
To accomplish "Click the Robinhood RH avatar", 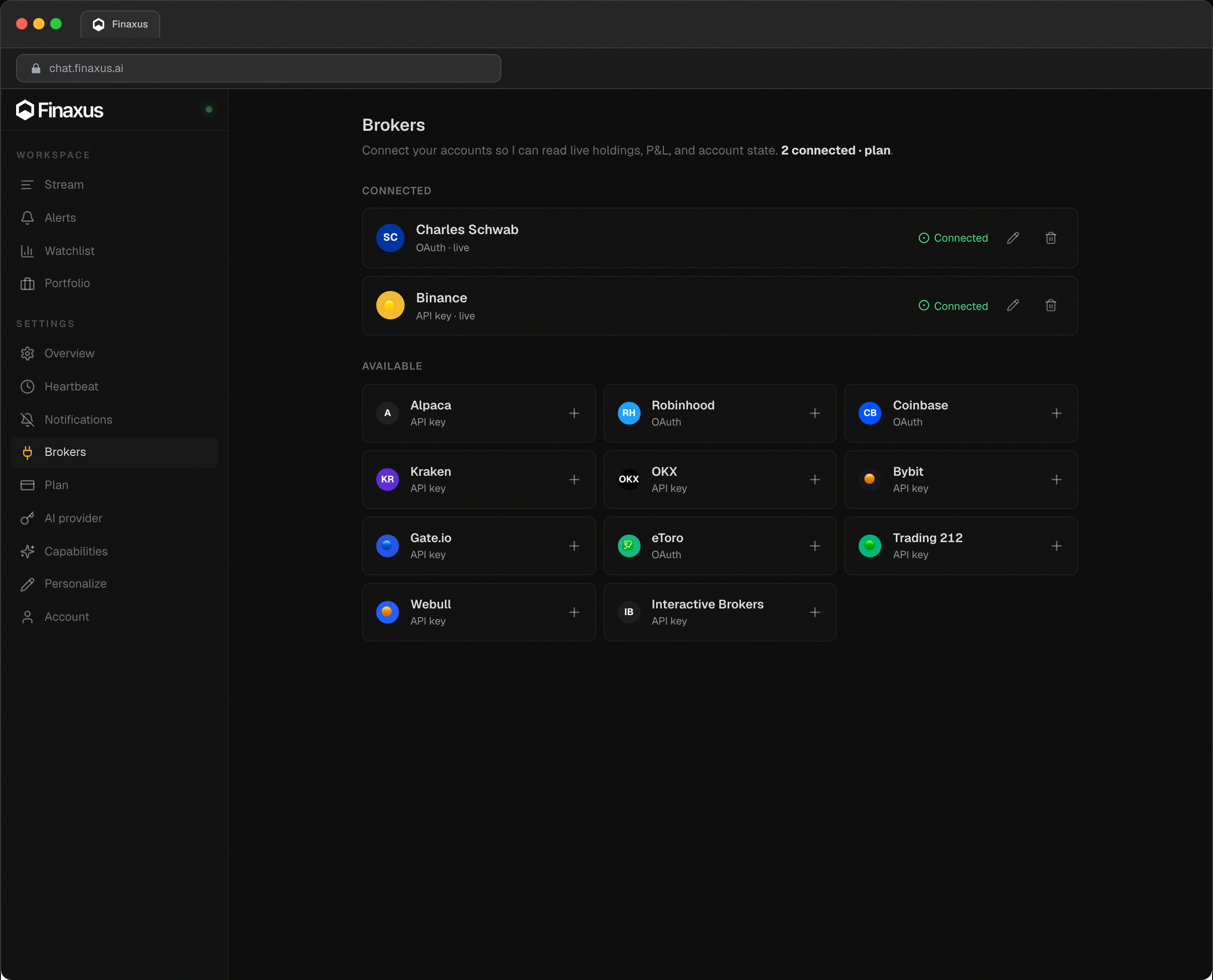I will tap(629, 413).
